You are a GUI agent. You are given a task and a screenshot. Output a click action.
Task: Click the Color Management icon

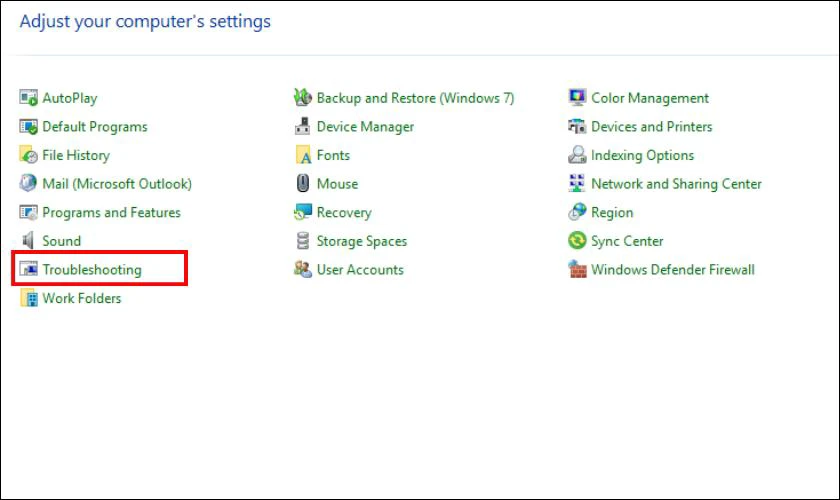[x=577, y=98]
